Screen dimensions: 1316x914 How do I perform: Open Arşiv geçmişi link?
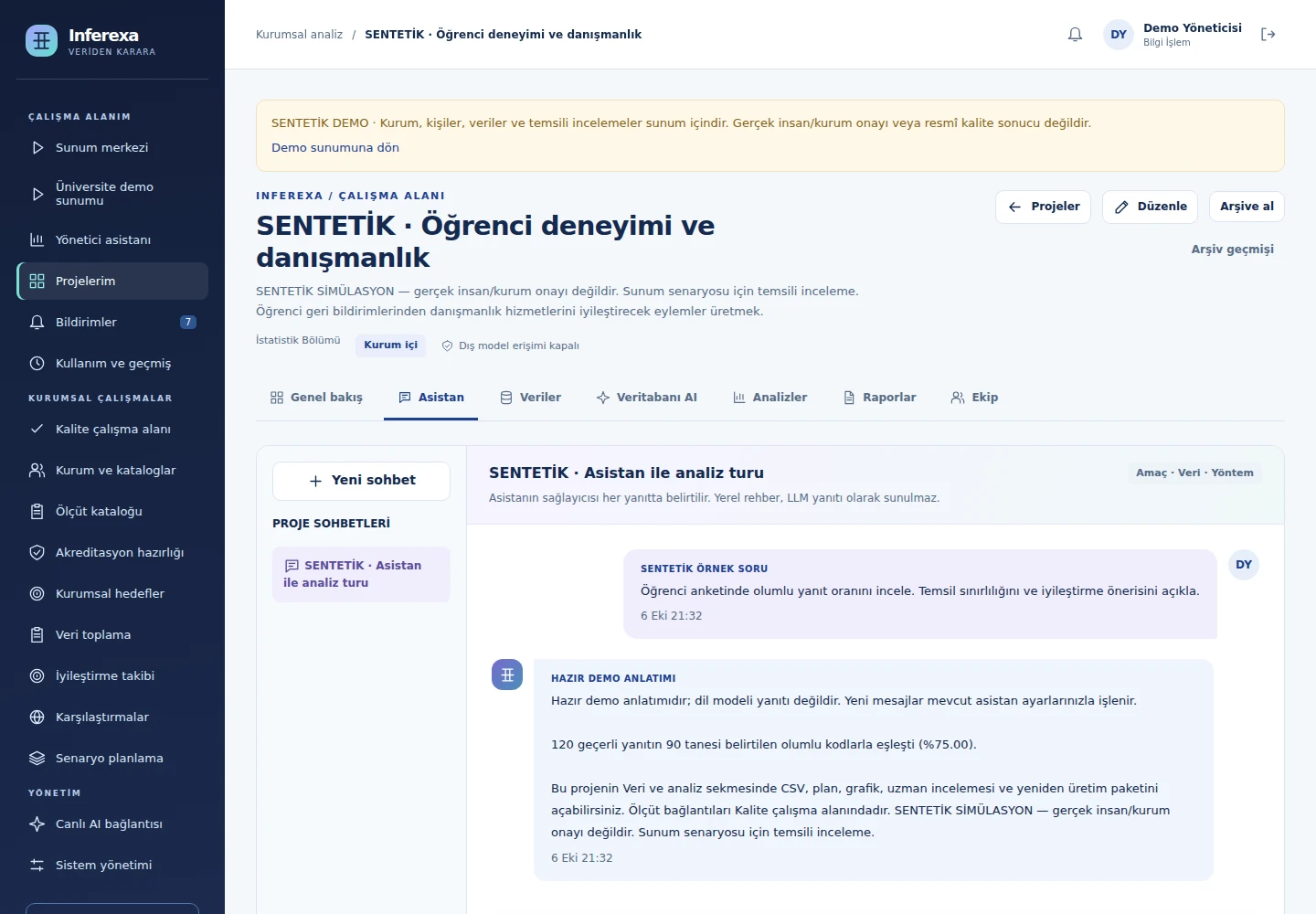[x=1232, y=250]
